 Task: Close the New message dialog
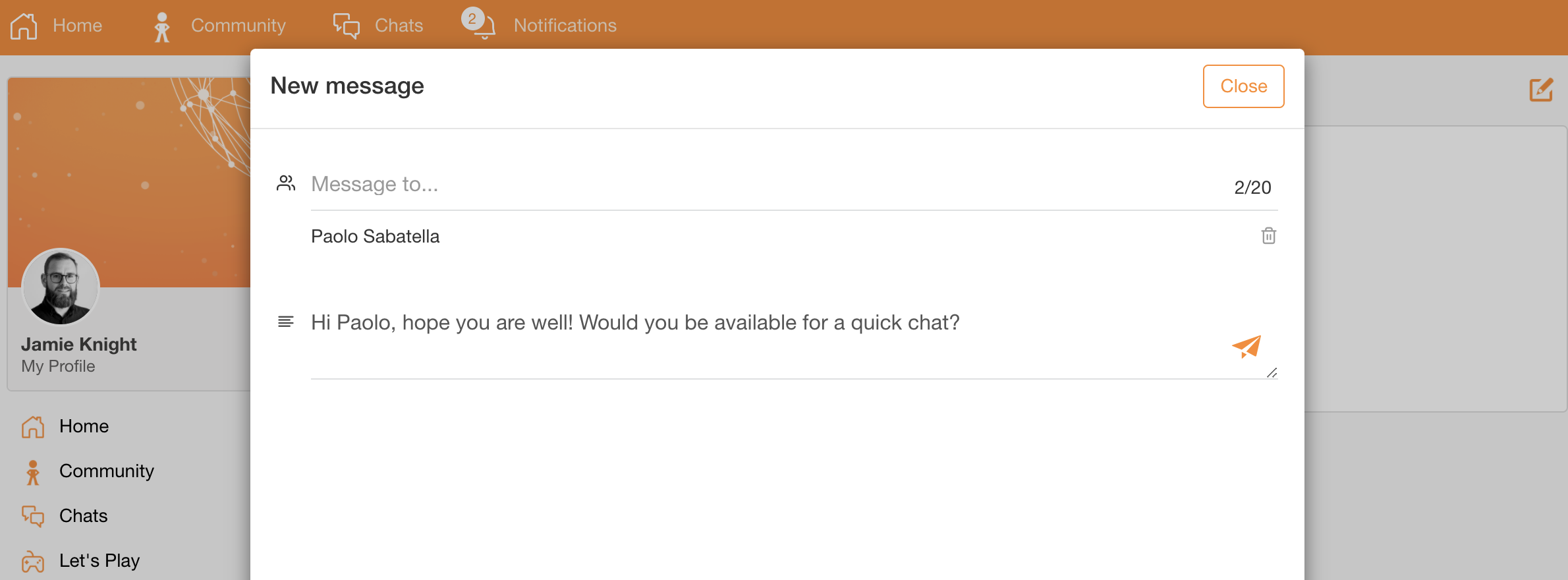click(1243, 86)
